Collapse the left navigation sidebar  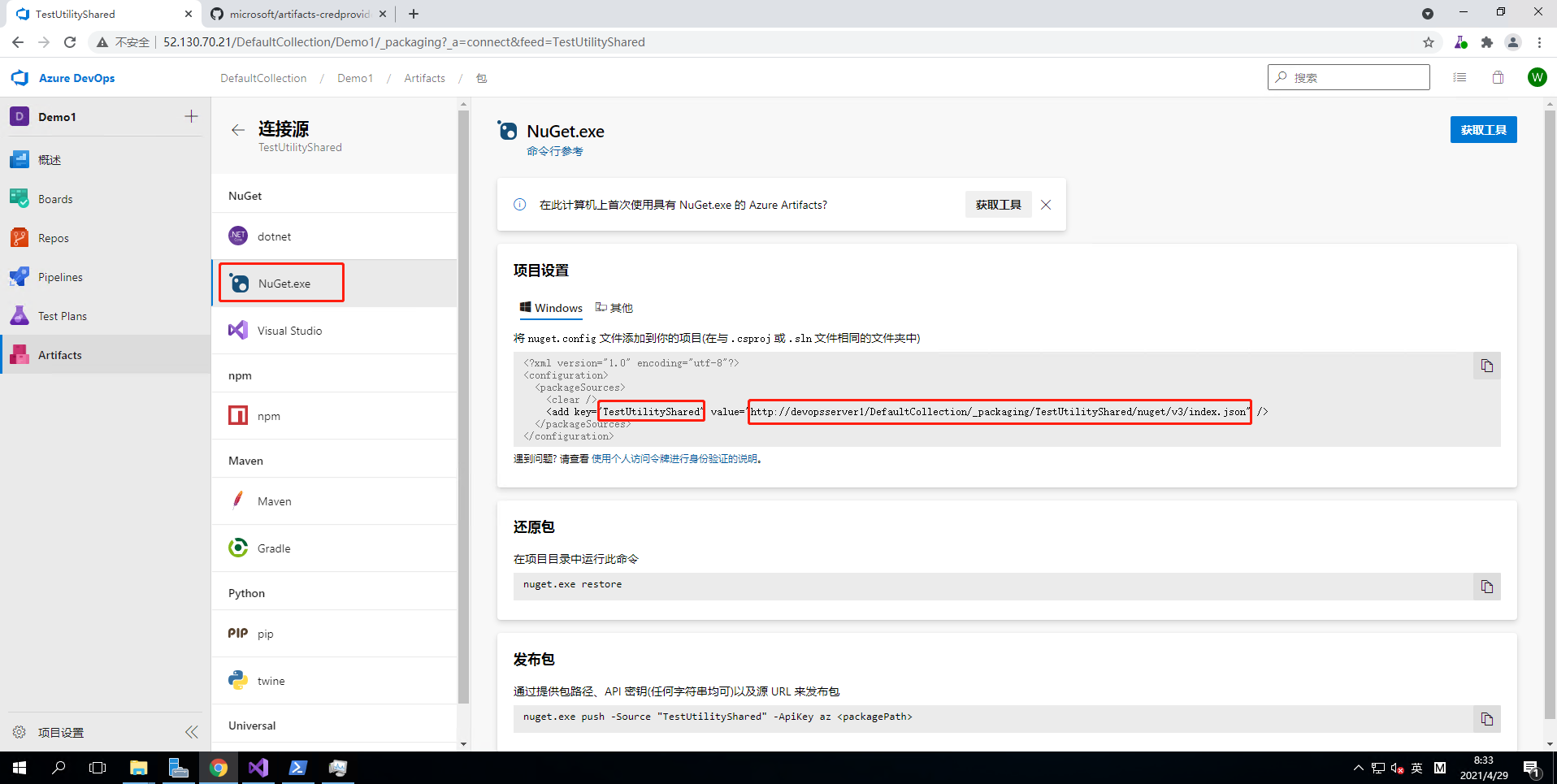191,732
